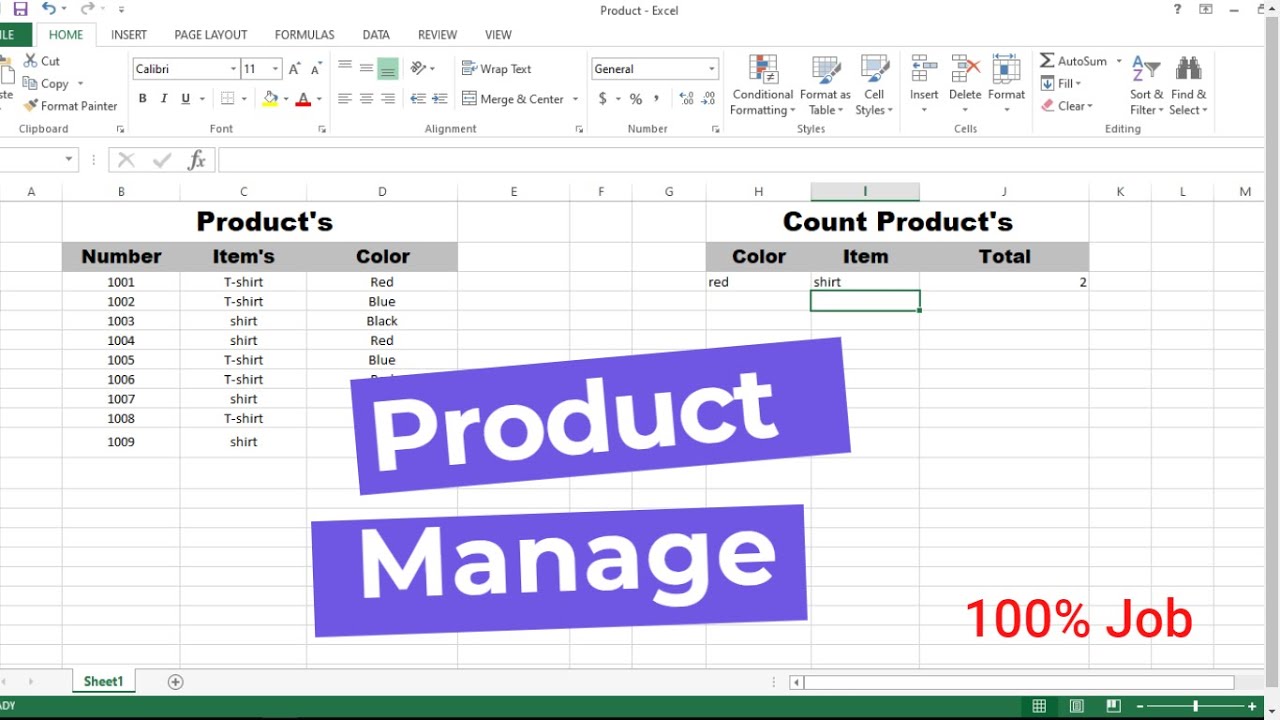
Task: Switch to Page Layout view in status bar
Action: coord(1076,706)
